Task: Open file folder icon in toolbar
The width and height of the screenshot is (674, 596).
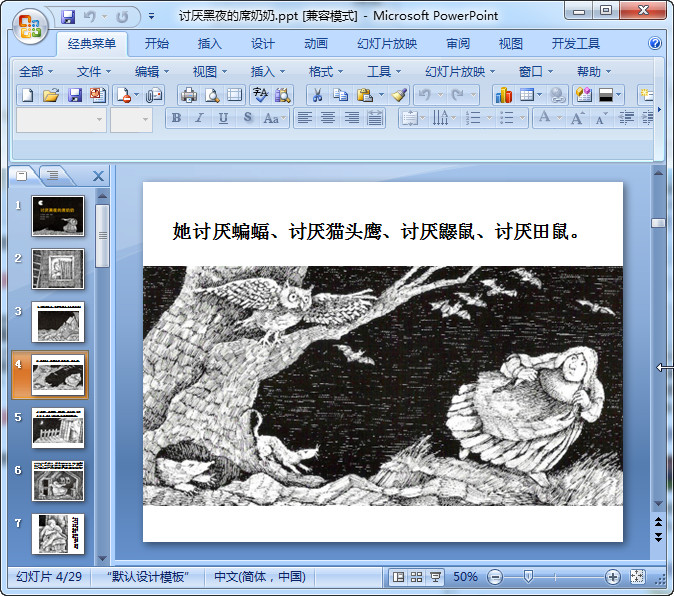Action: 51,95
